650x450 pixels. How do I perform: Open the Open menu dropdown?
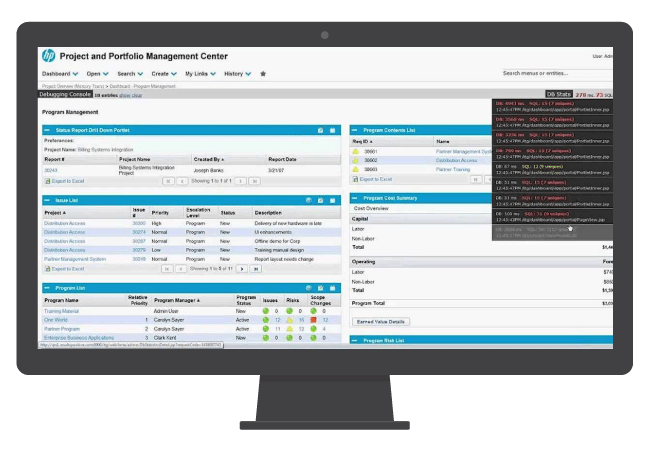97,74
